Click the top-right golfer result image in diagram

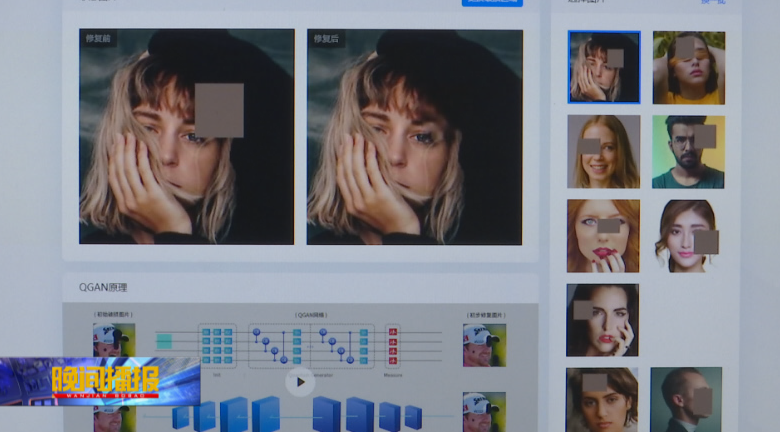[x=484, y=345]
